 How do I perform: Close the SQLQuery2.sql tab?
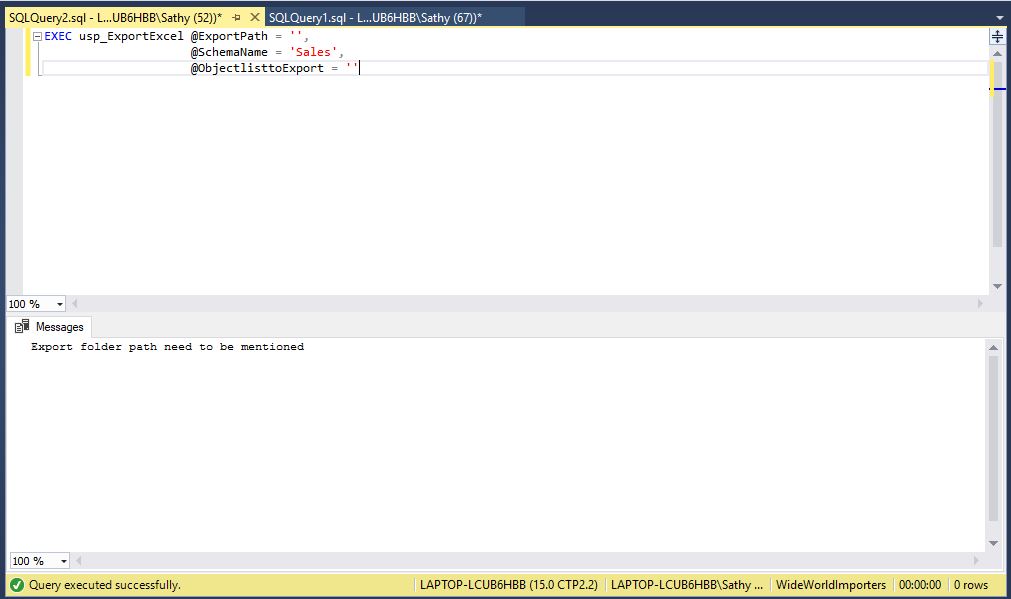point(255,17)
